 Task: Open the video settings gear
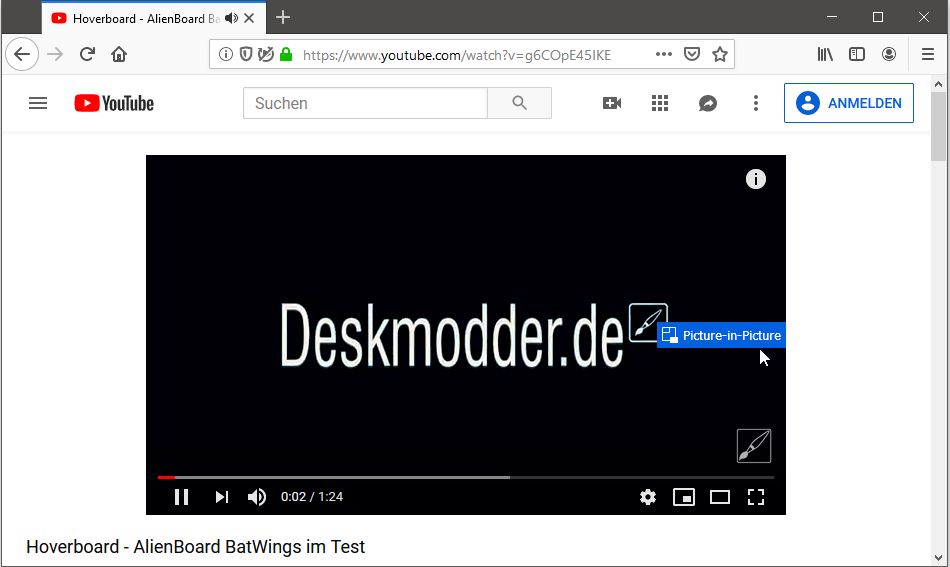pyautogui.click(x=648, y=497)
